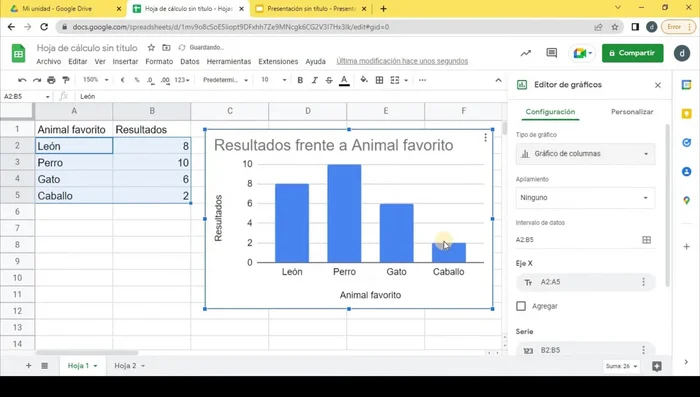Toggle the Agregar checkbox
This screenshot has width=700, height=397.
521,306
